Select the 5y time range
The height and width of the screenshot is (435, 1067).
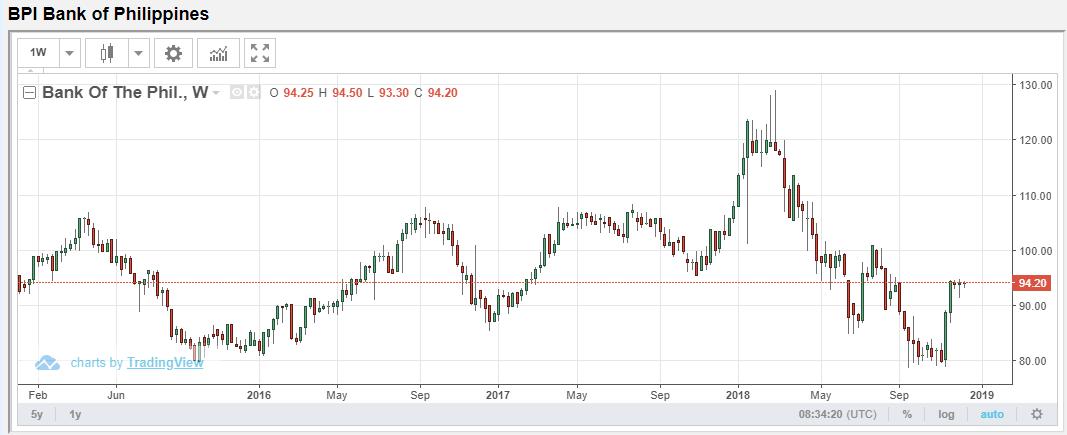click(x=37, y=414)
